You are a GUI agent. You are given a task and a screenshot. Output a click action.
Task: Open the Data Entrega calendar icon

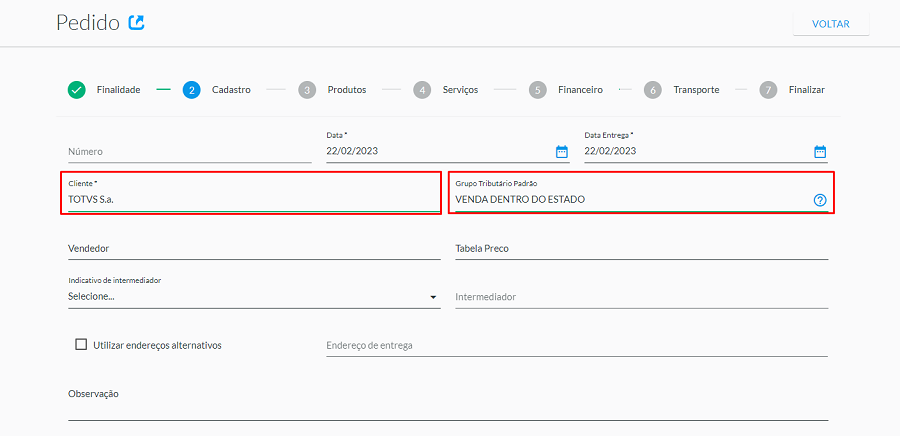[820, 151]
